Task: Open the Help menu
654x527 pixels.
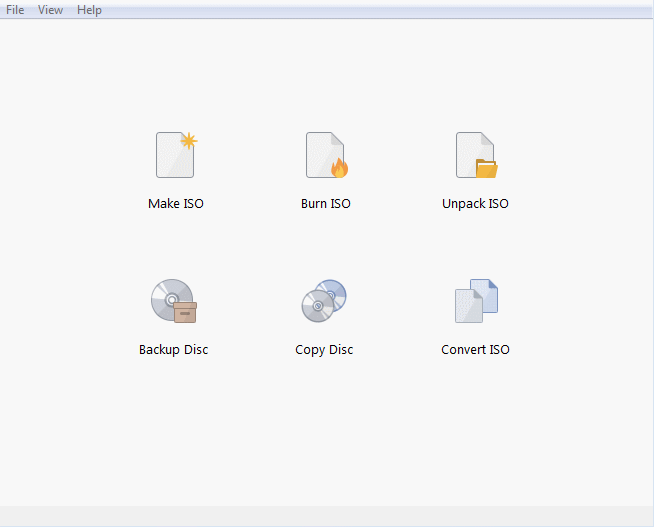Action: click(89, 10)
